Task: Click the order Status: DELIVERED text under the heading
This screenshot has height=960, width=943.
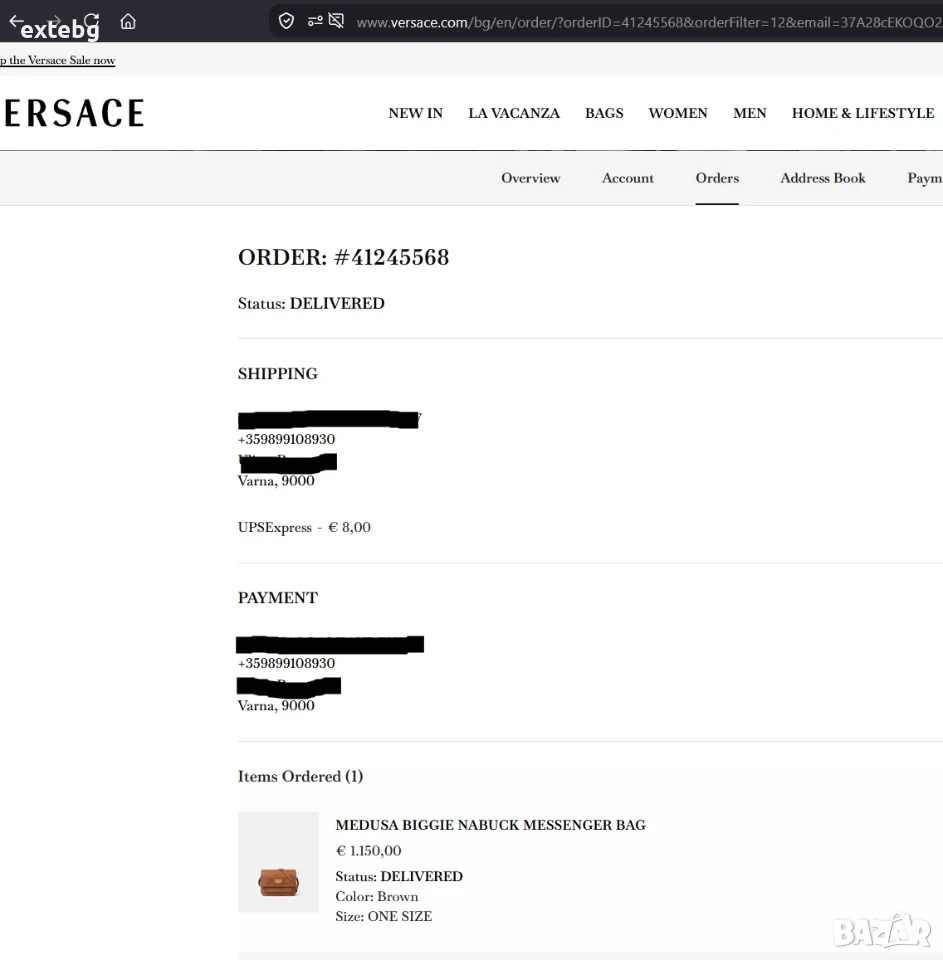Action: [311, 304]
